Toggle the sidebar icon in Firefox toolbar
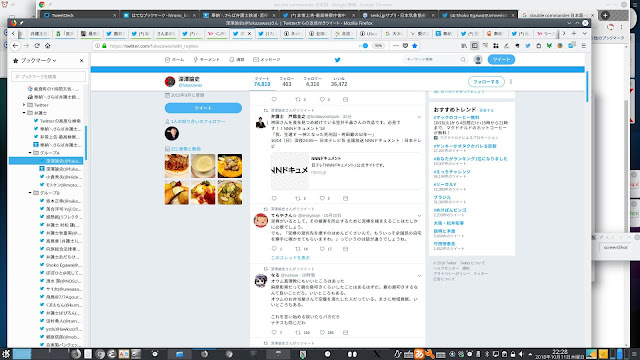The width and height of the screenshot is (640, 360). [474, 46]
